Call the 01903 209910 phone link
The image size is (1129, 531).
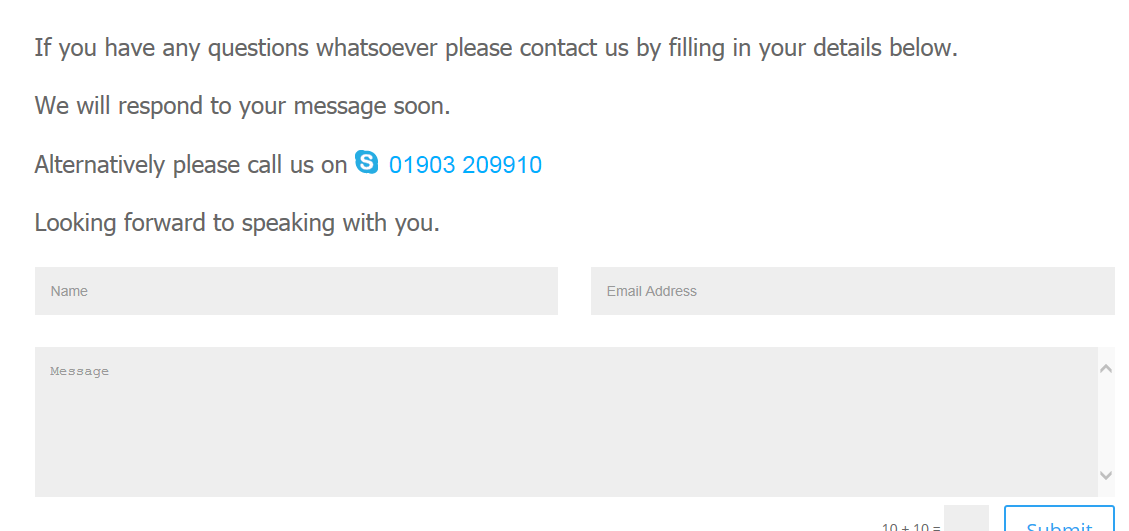tap(465, 165)
